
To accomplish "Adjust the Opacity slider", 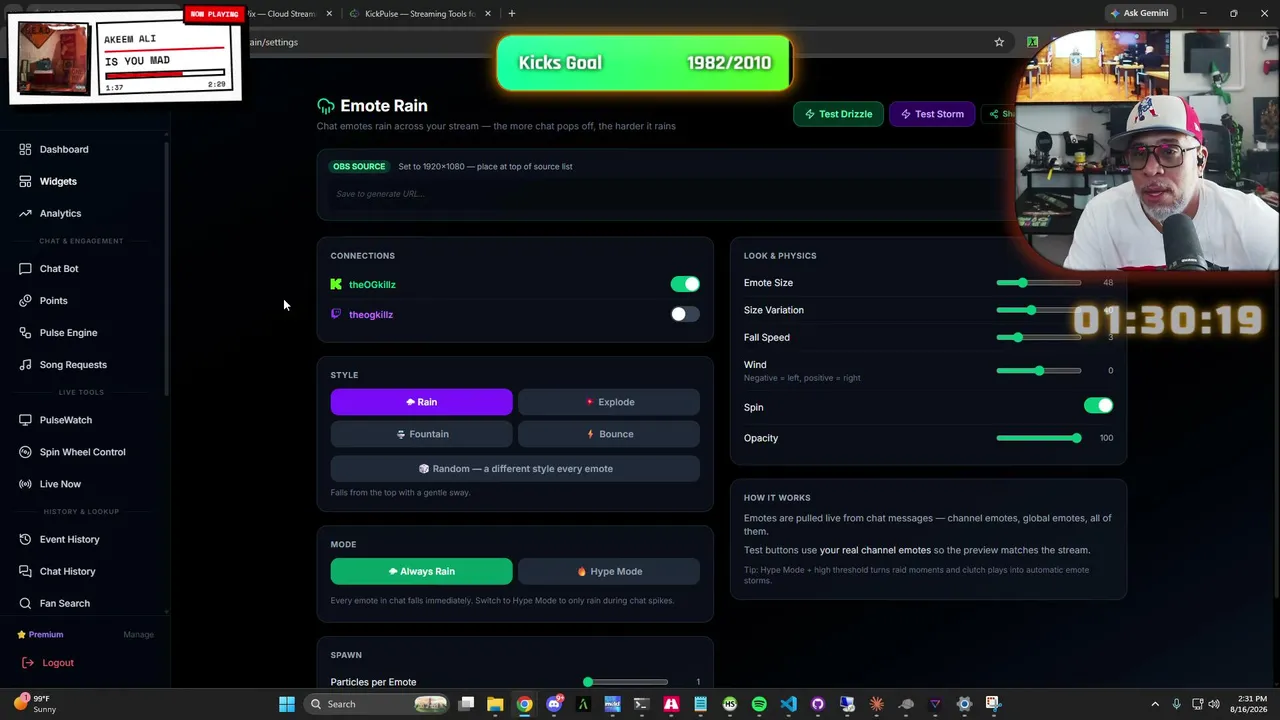I will (x=1038, y=438).
